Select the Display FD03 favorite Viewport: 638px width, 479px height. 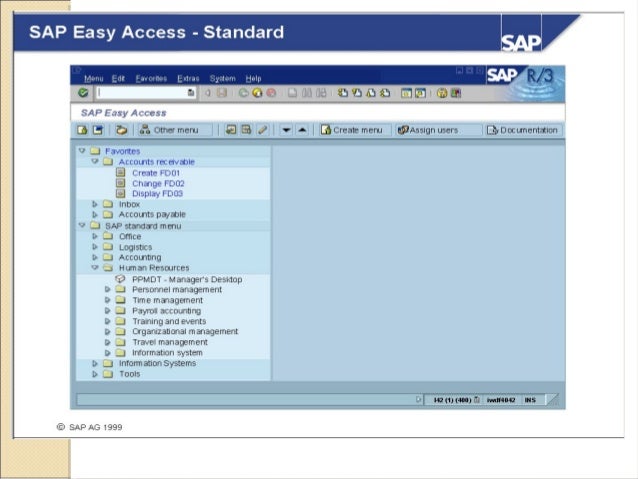(x=157, y=194)
